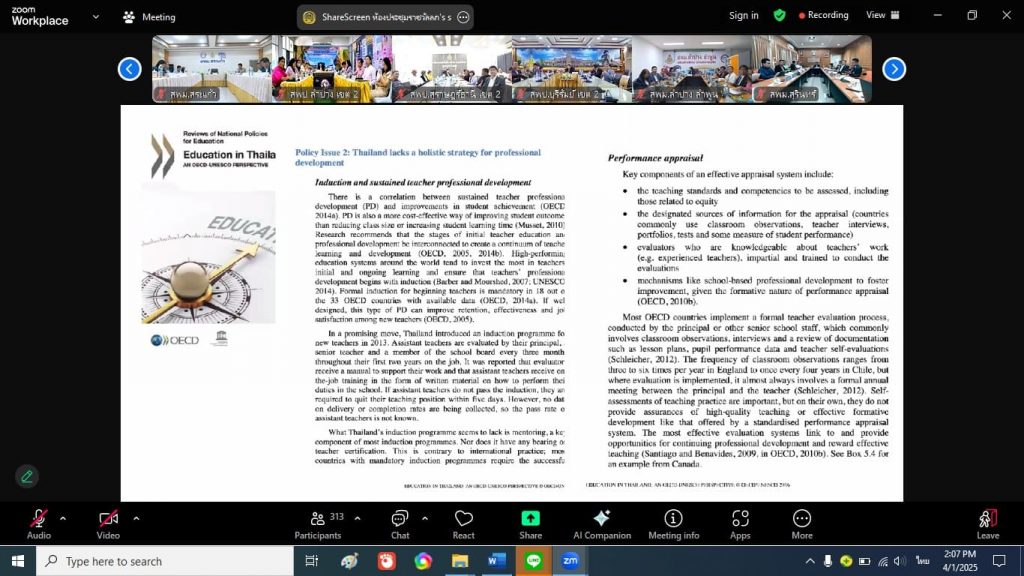Open the network Wi-Fi status icon
The height and width of the screenshot is (576, 1024).
883,561
